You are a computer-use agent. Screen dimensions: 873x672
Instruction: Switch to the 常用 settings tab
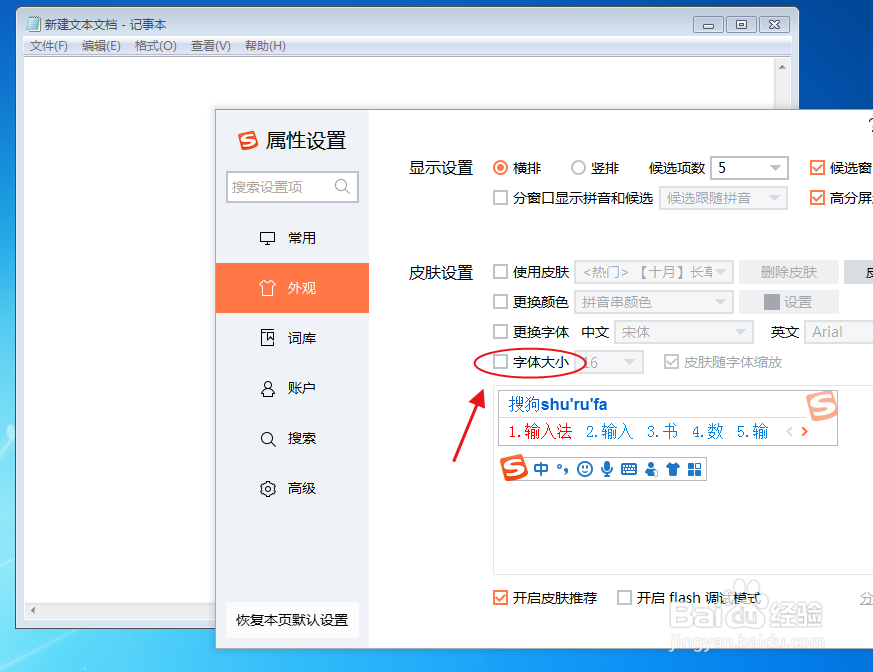pos(292,238)
